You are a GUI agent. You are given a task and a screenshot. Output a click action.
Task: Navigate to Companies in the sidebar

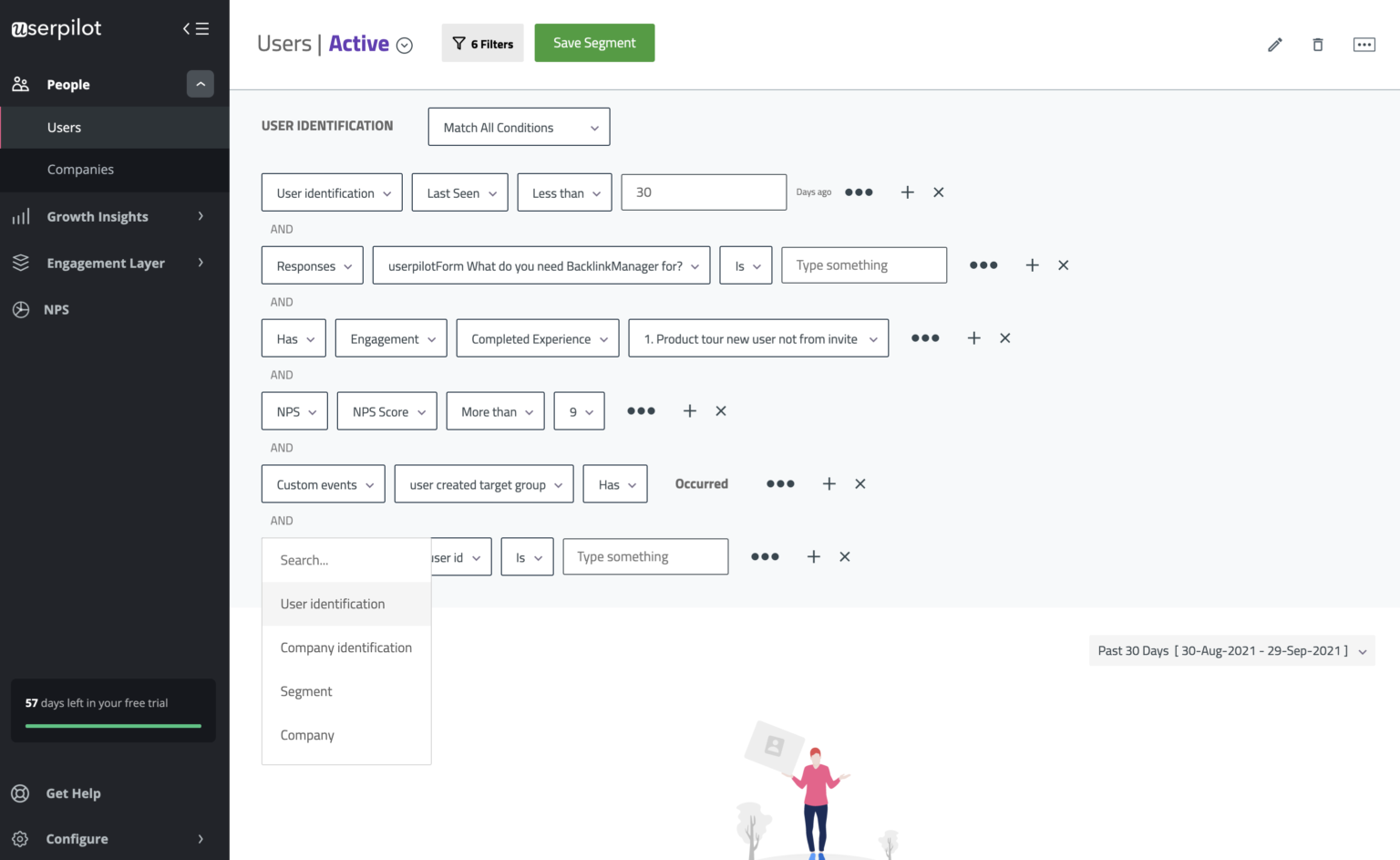80,170
